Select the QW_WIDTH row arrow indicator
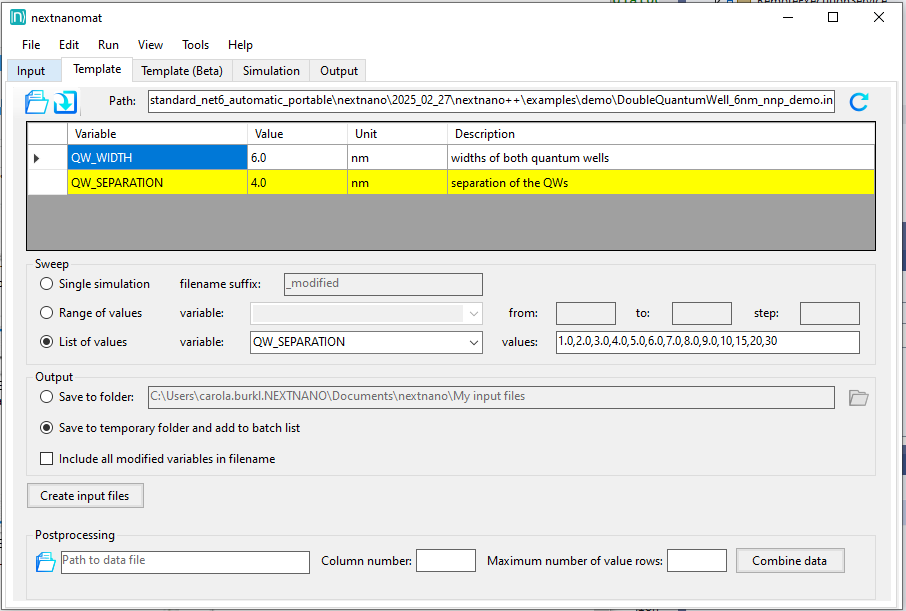The width and height of the screenshot is (906, 611). [x=38, y=158]
